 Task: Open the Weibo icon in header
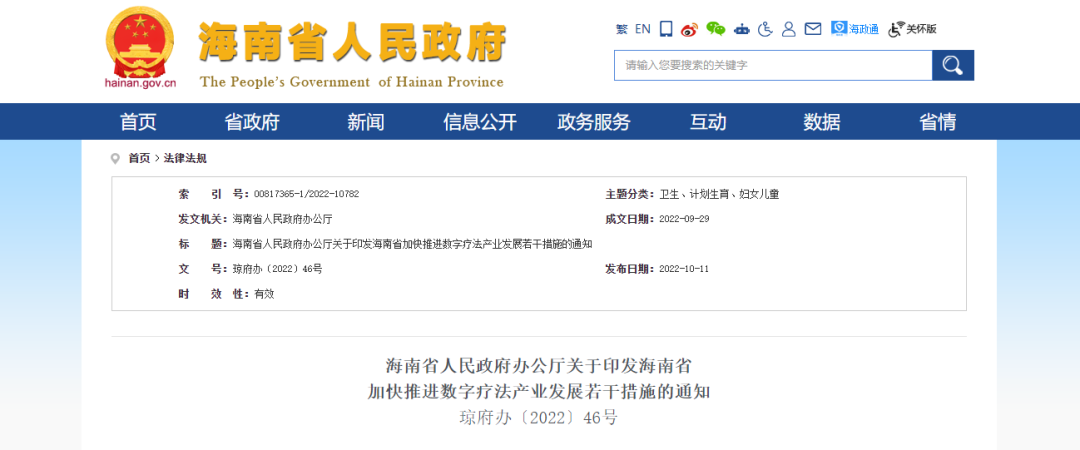click(x=689, y=29)
